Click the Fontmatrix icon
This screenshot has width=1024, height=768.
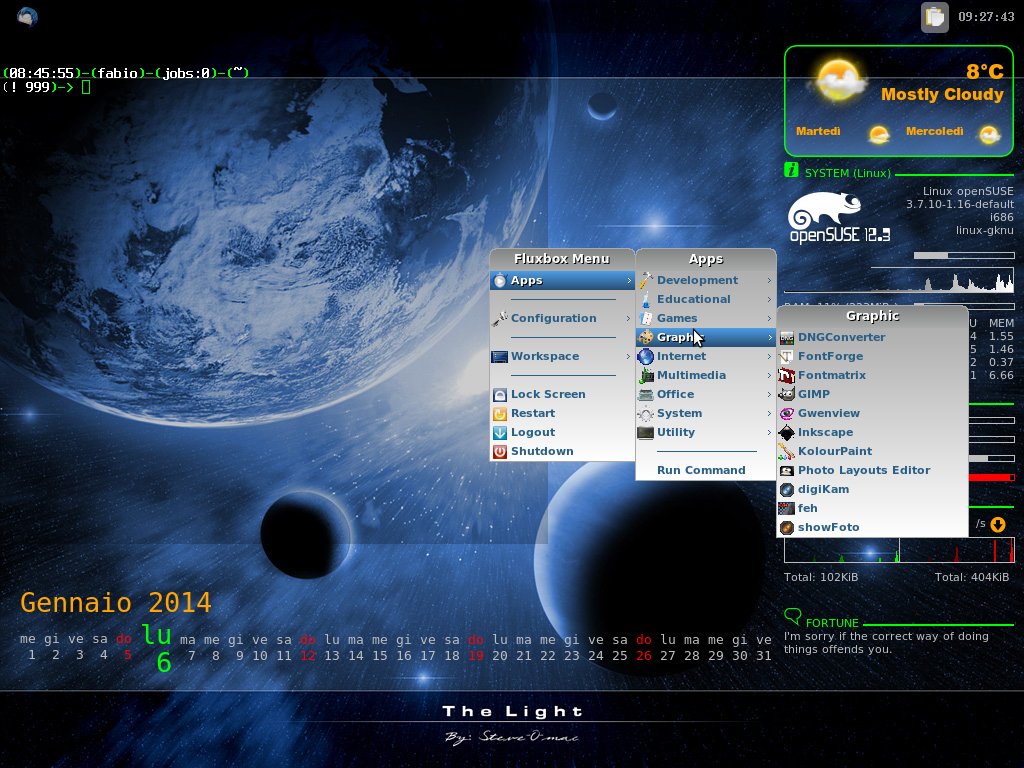[787, 376]
